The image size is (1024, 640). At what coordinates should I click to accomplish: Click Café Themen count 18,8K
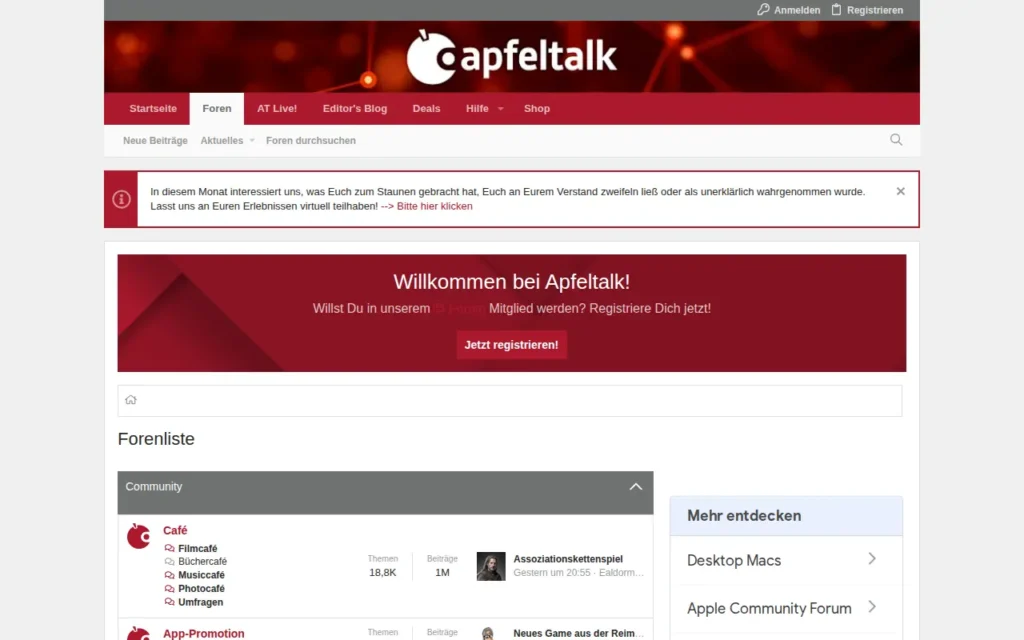(x=383, y=573)
